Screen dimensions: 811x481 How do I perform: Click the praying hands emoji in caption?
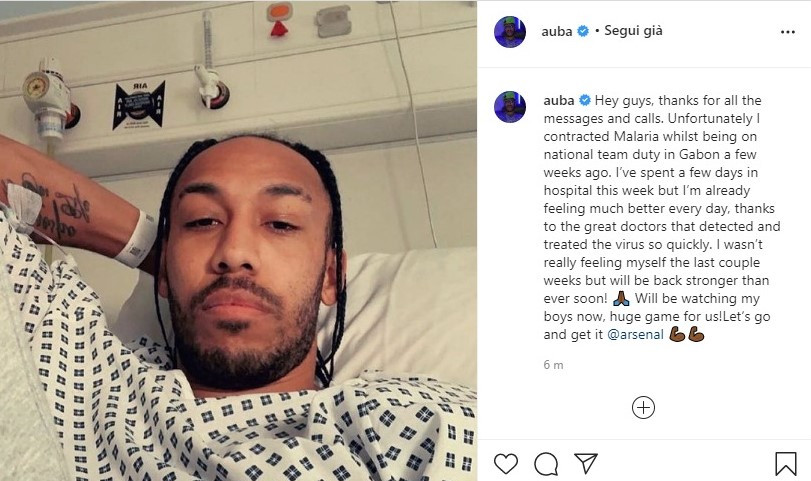tap(621, 298)
